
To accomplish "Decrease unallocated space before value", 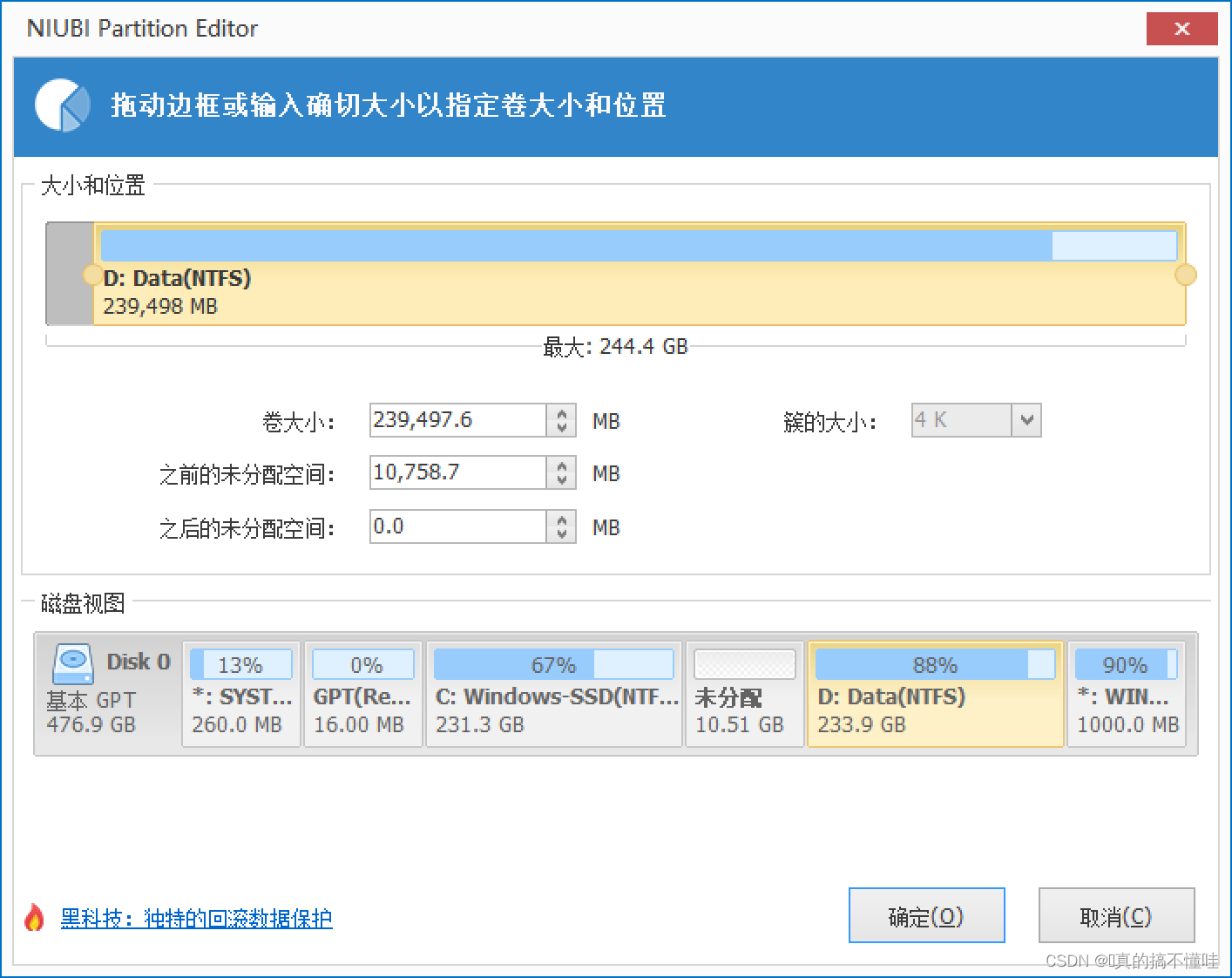I will [562, 480].
